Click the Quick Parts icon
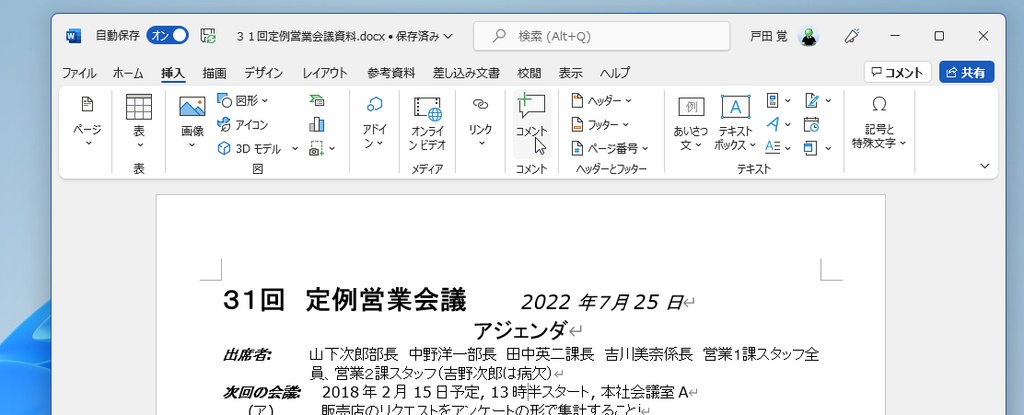 click(773, 101)
